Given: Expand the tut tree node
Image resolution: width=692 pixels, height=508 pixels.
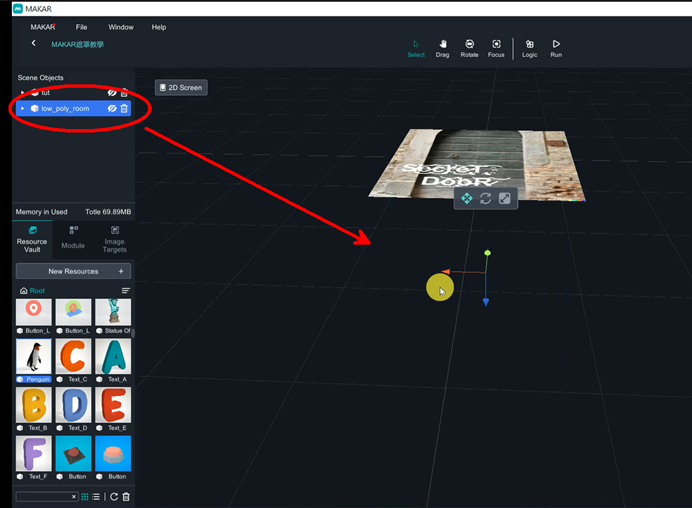Looking at the screenshot, I should (23, 92).
